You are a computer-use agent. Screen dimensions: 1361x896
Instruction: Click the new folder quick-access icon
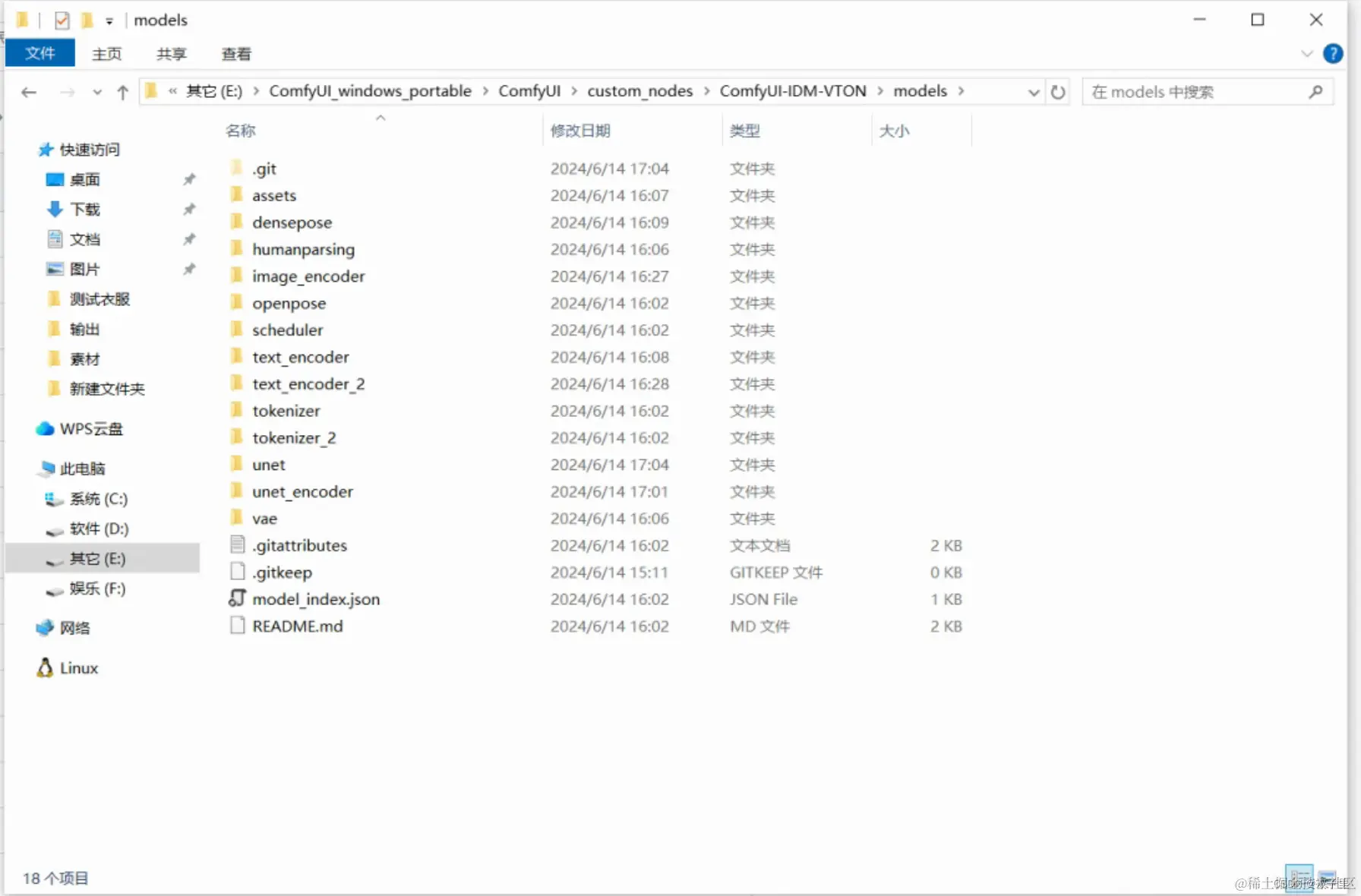87,21
